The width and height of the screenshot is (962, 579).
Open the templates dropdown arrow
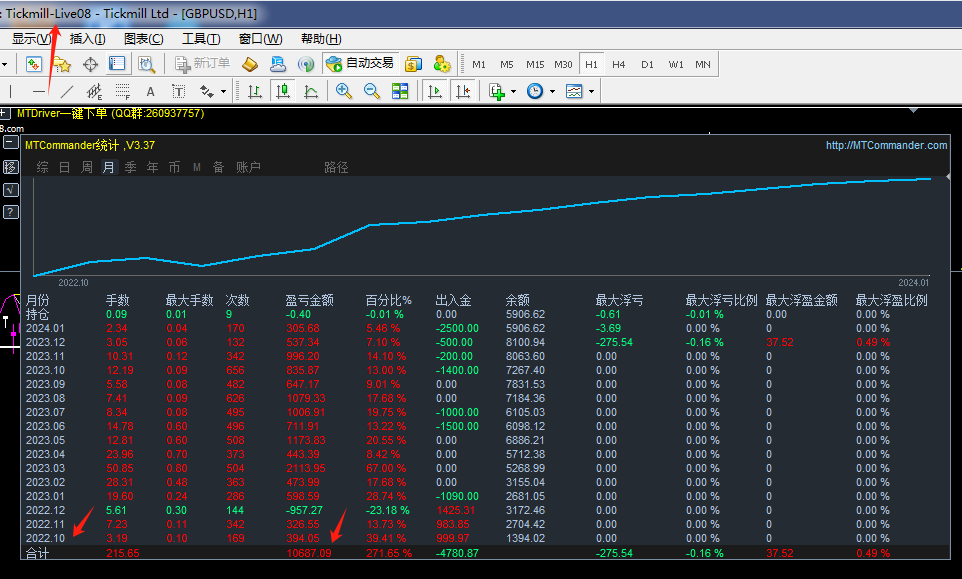tap(591, 92)
